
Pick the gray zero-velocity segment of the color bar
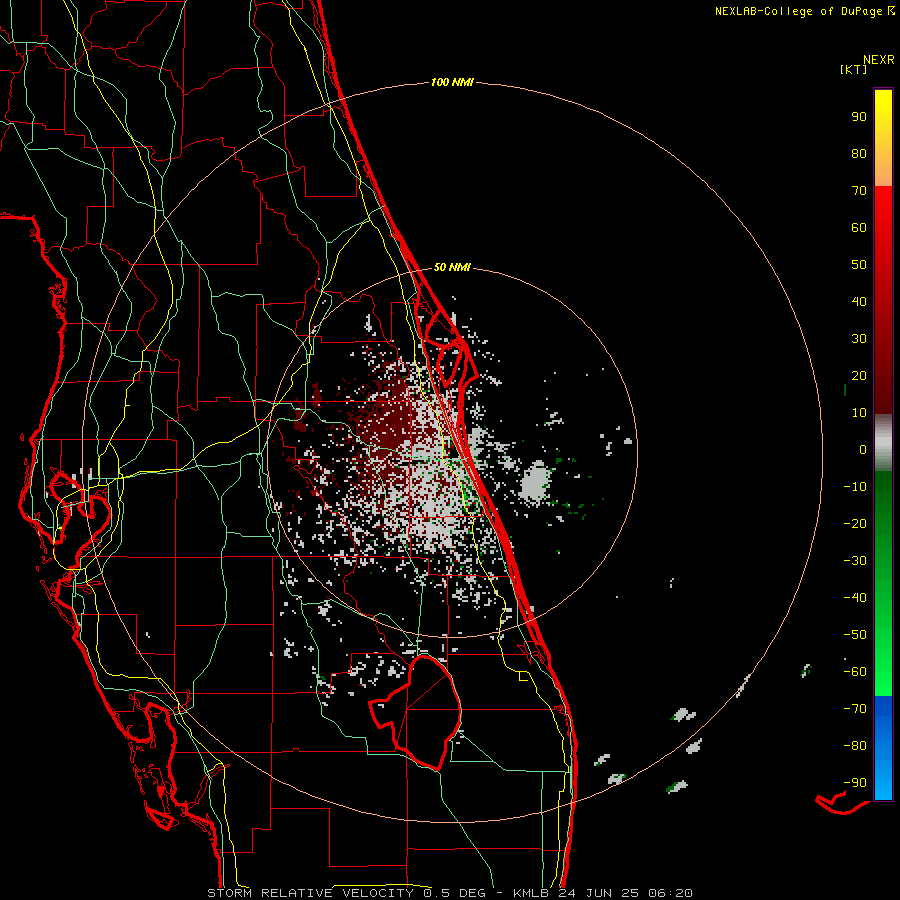pyautogui.click(x=883, y=443)
